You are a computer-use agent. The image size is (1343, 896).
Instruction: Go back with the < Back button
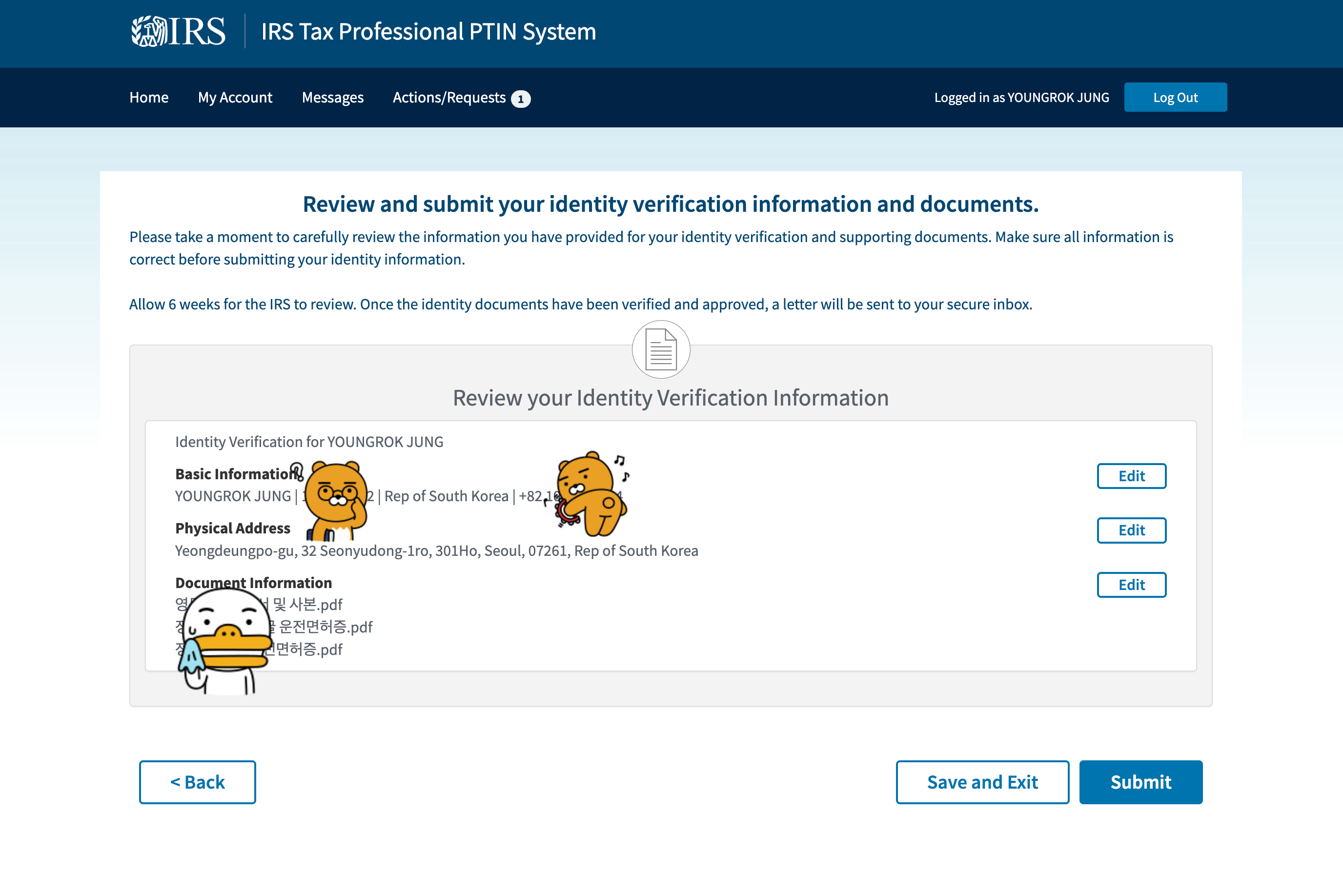click(x=197, y=782)
